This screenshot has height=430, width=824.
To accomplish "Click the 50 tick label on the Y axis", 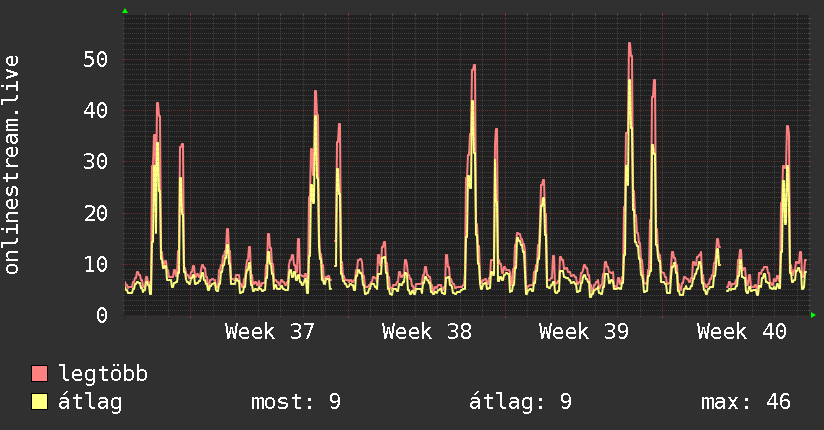I will (96, 59).
